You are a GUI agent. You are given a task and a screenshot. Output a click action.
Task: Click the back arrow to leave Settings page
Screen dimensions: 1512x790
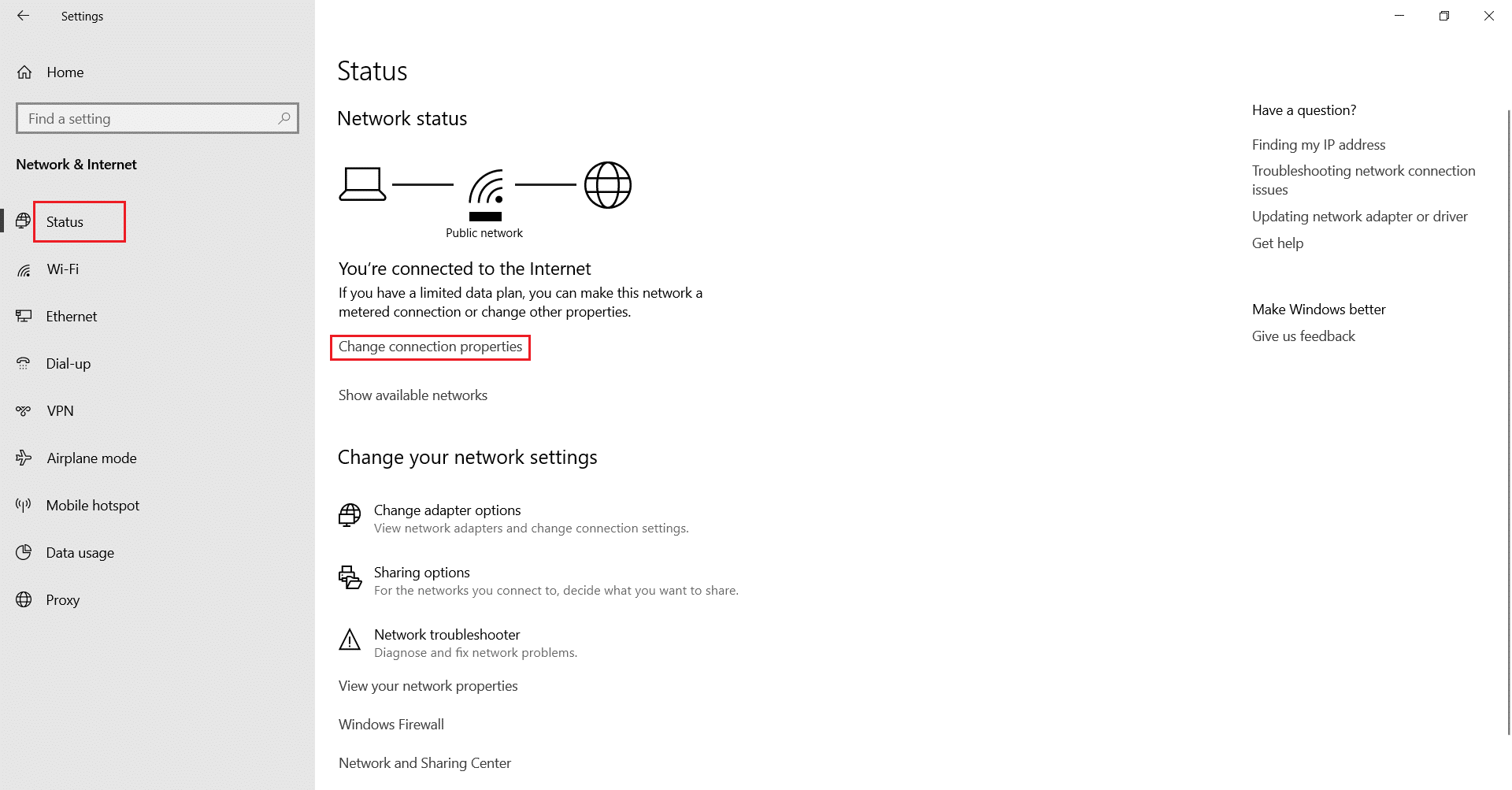click(23, 16)
